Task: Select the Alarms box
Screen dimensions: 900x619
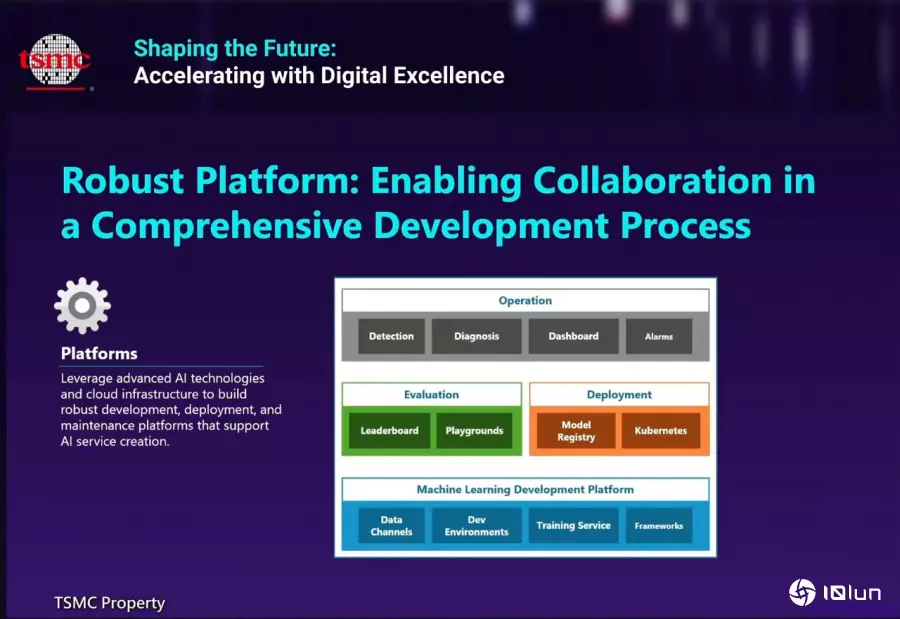Action: (x=659, y=336)
